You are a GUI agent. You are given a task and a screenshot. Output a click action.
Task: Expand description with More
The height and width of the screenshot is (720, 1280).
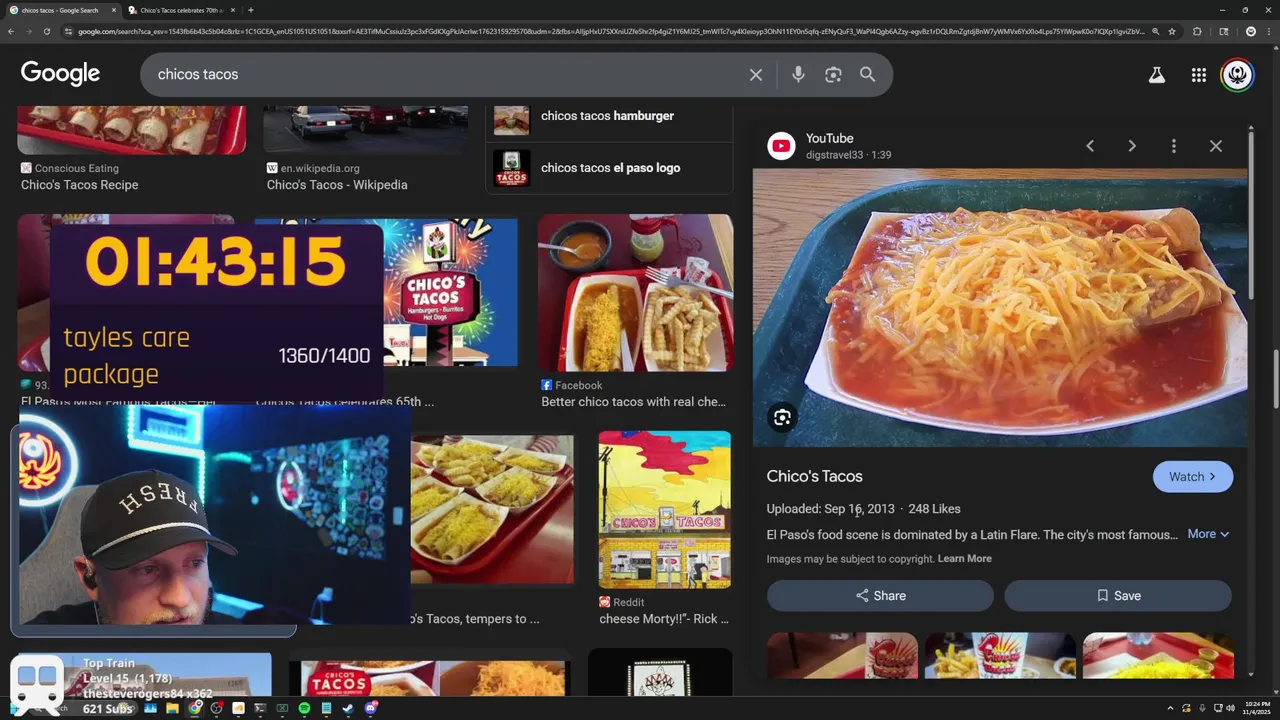coord(1208,534)
